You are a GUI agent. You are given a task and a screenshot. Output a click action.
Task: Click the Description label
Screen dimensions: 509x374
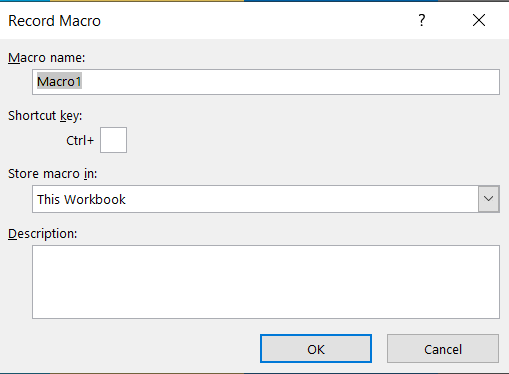coord(42,234)
